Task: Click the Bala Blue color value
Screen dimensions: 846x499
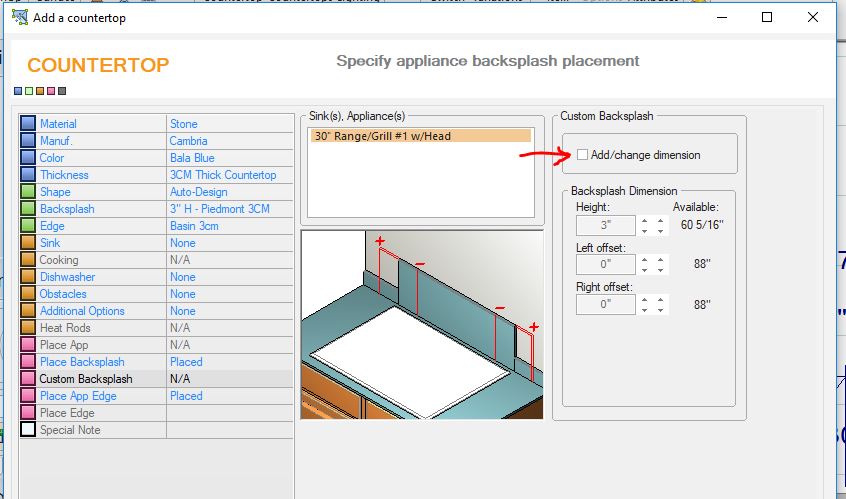Action: (192, 158)
